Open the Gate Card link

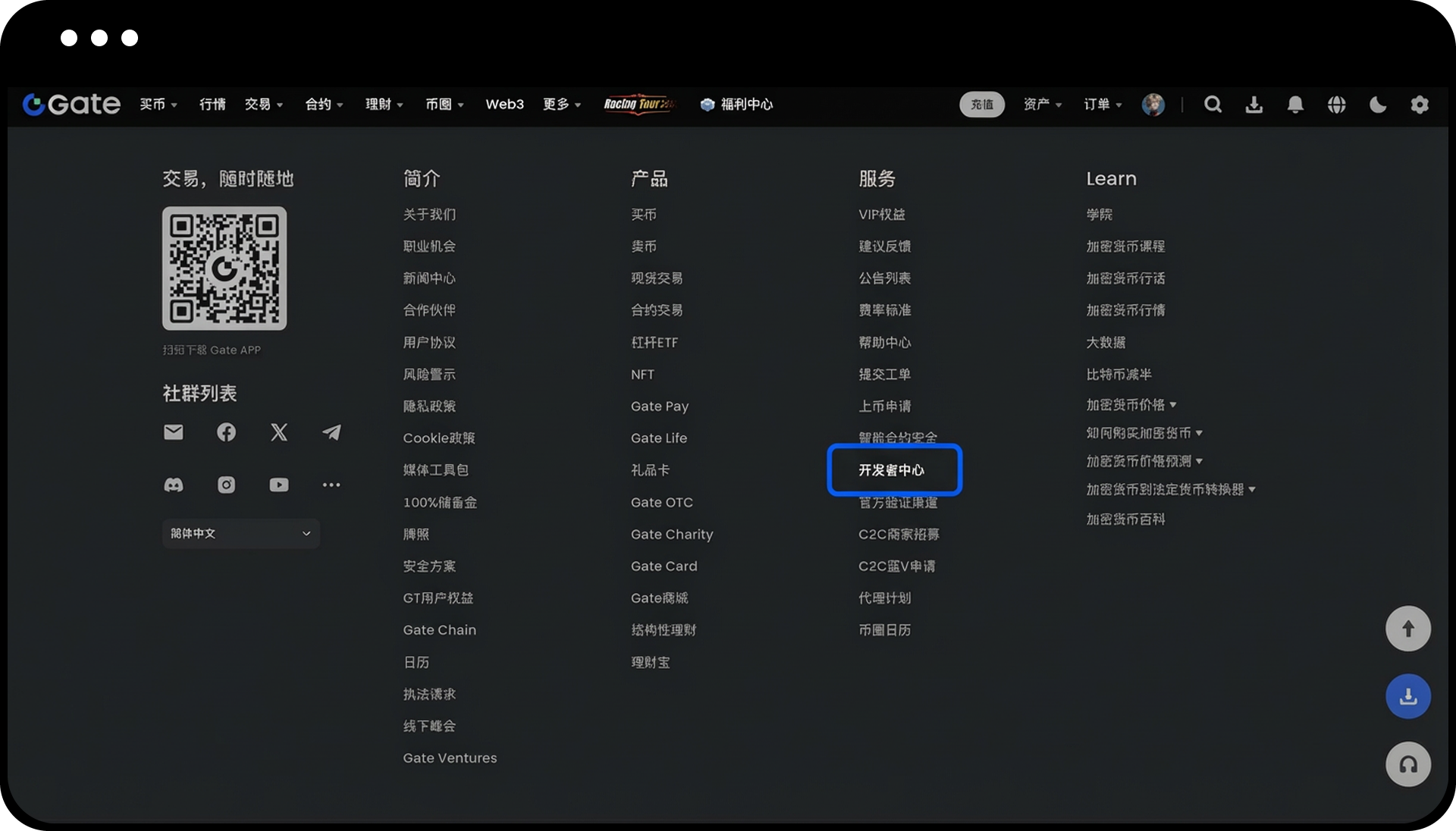coord(664,566)
